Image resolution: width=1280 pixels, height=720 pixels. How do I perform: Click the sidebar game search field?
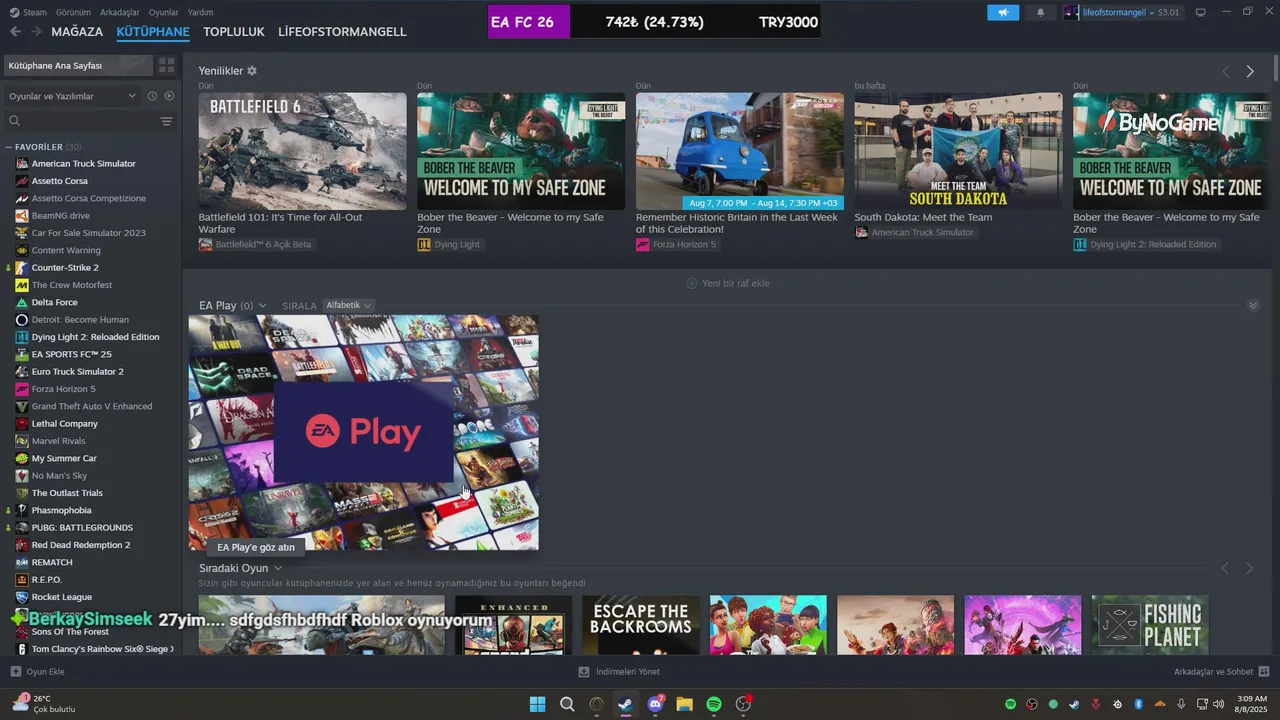80,121
